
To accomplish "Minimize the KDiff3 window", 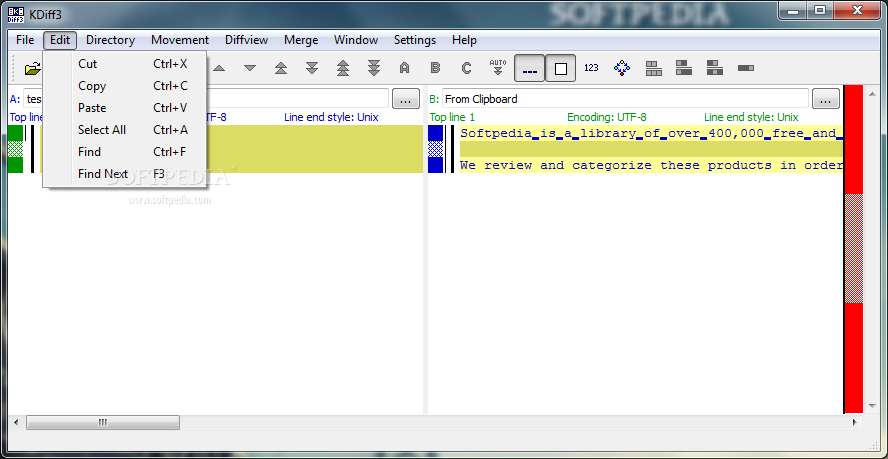I will pos(794,10).
